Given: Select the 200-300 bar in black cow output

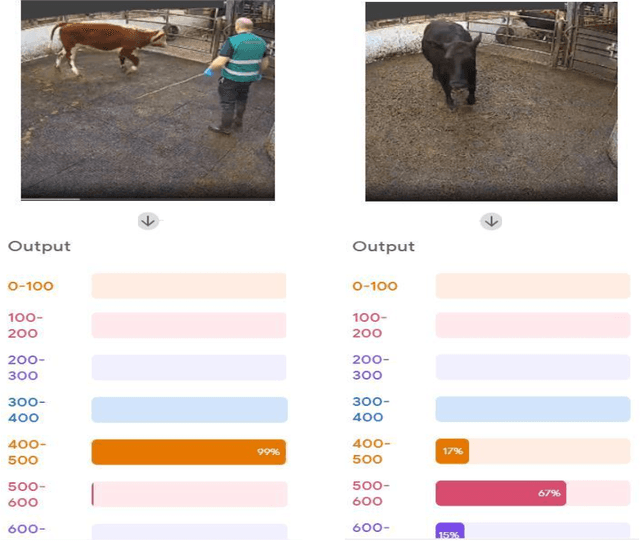Looking at the screenshot, I should point(532,367).
